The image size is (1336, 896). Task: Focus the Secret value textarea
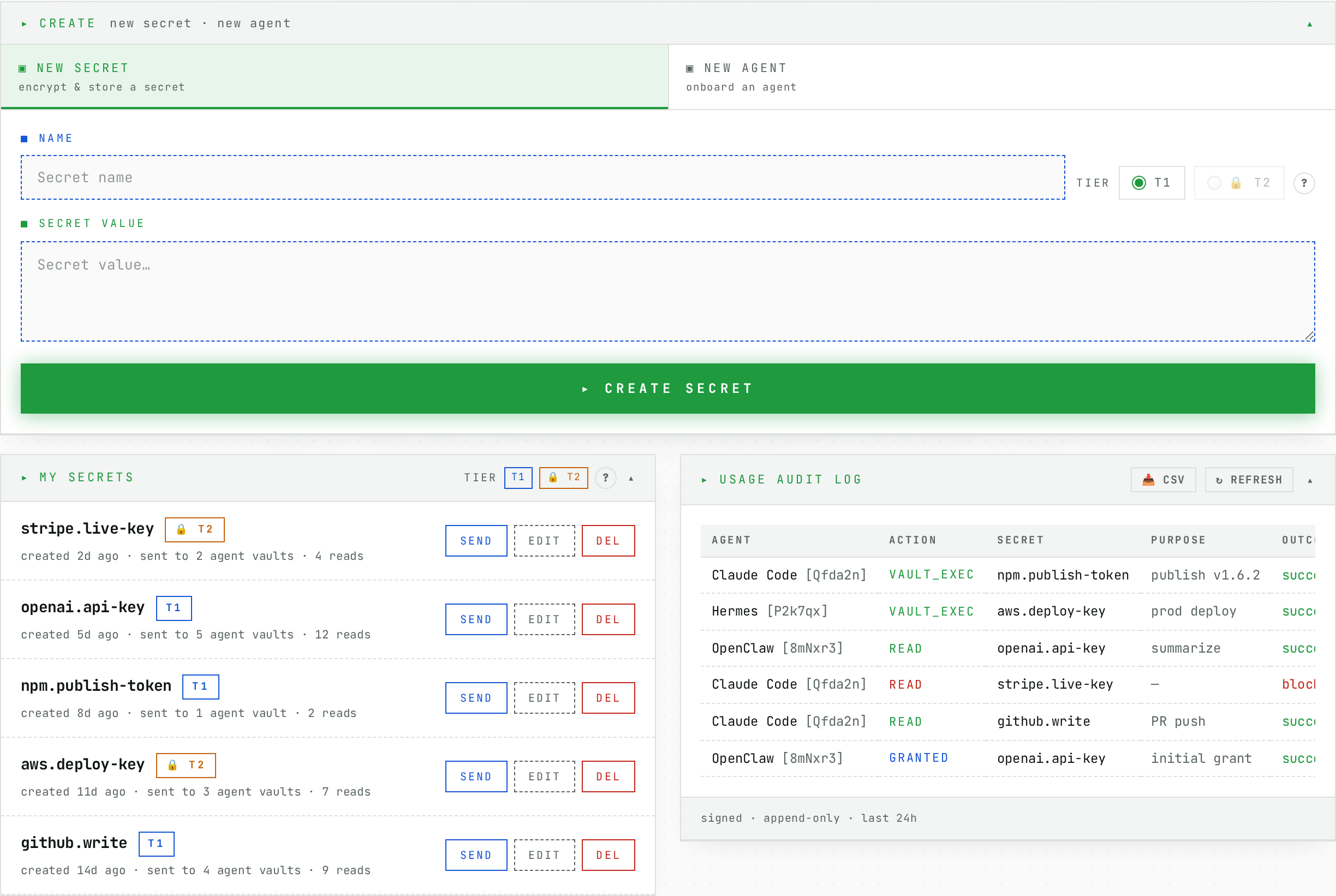tap(667, 291)
